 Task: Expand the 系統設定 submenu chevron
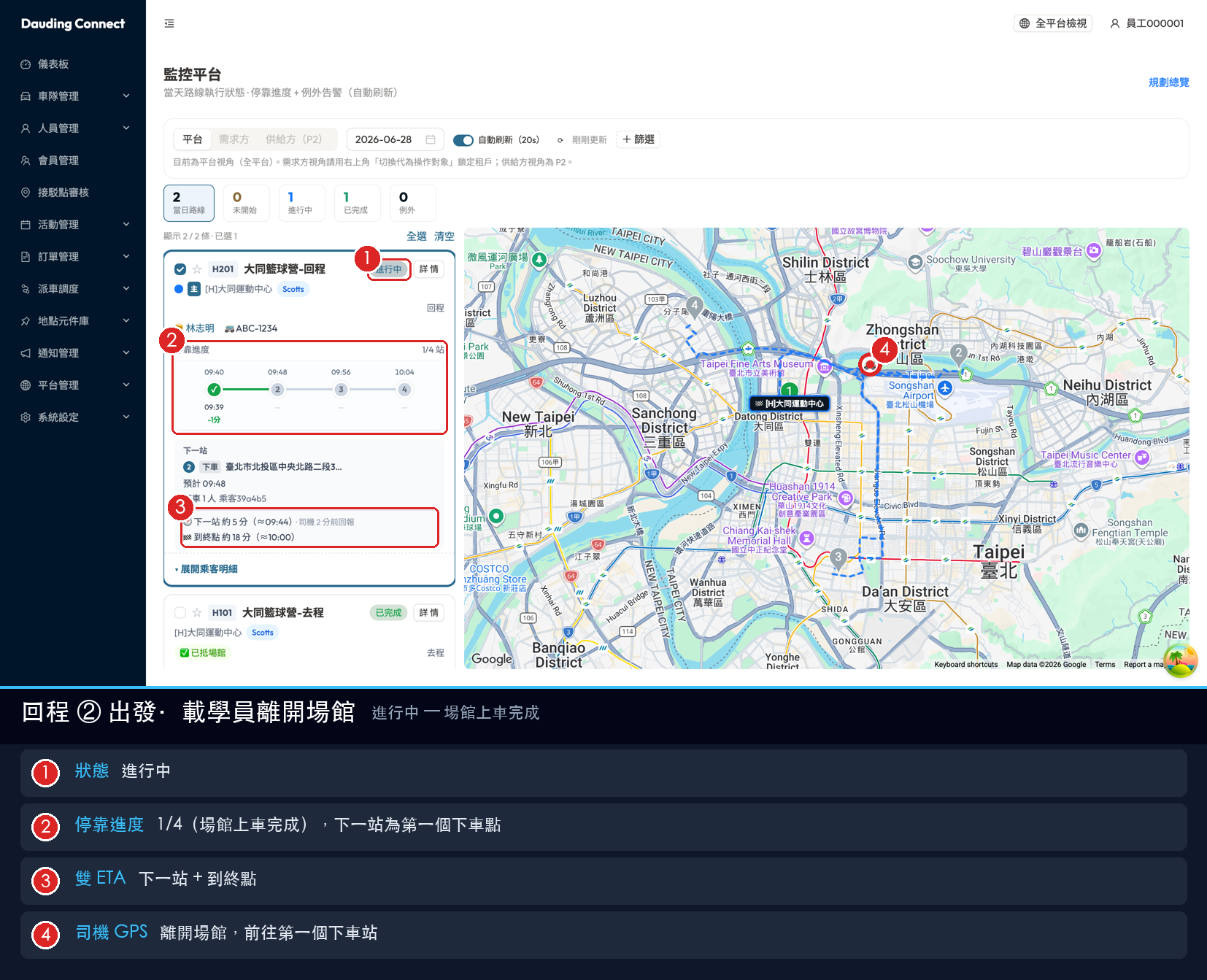click(126, 417)
